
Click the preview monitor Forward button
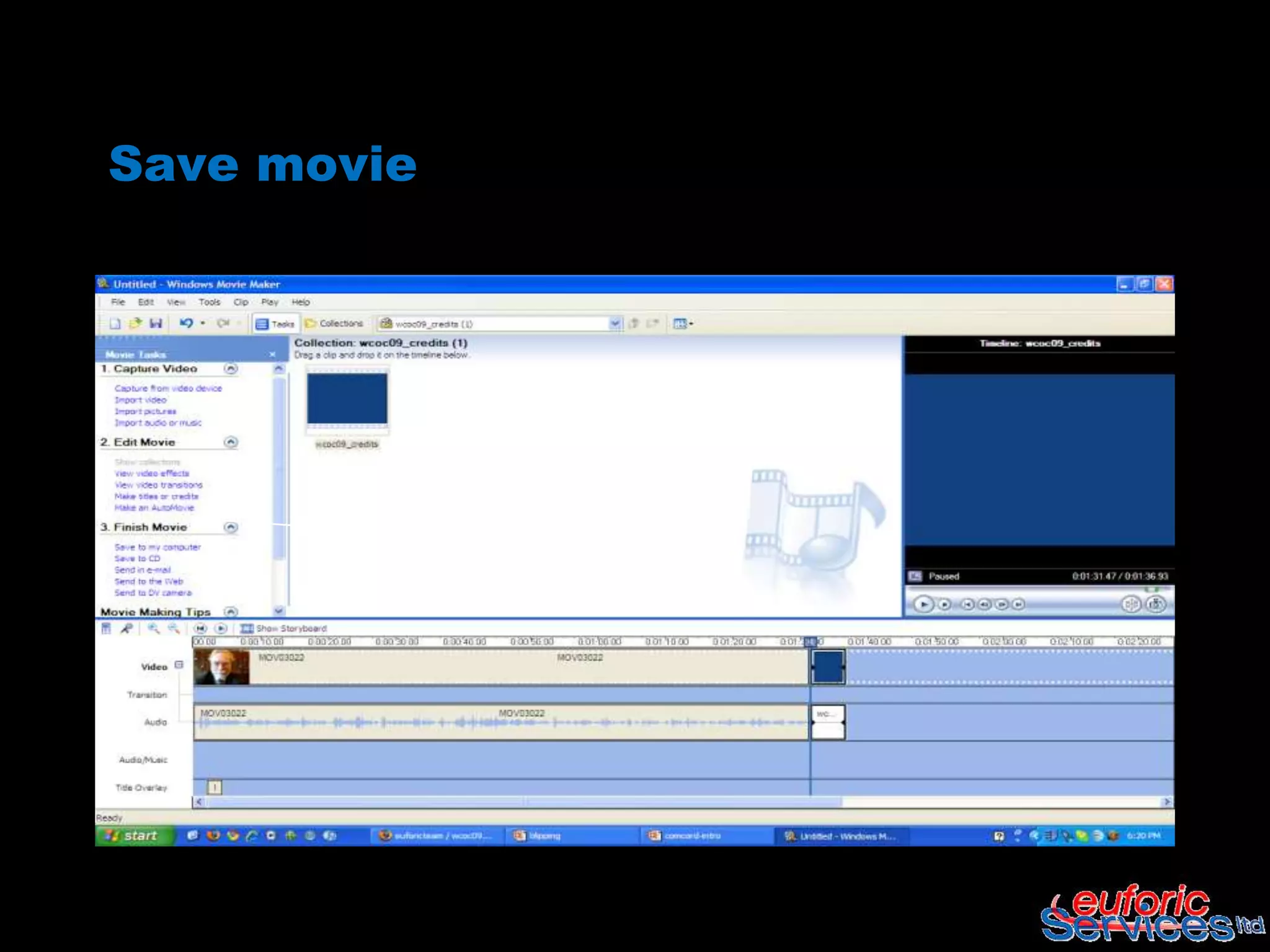(1018, 604)
